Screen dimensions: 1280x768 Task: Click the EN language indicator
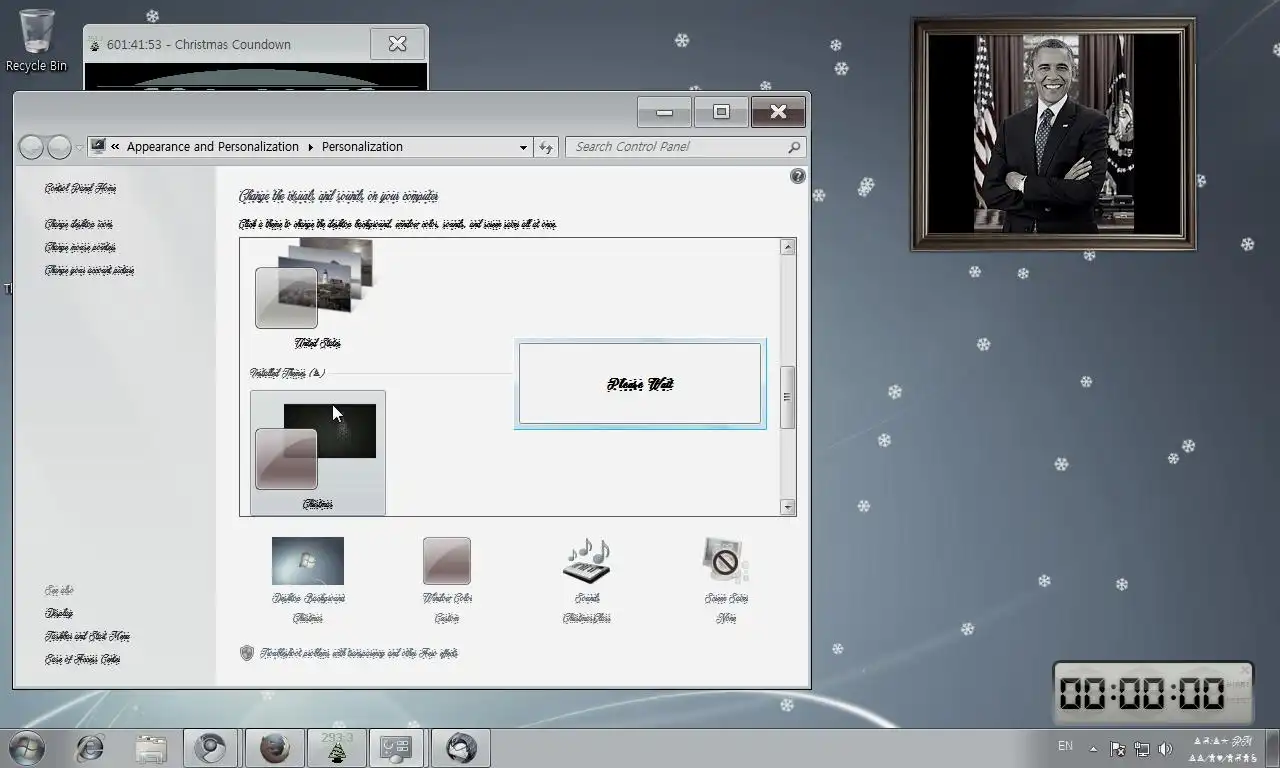(x=1066, y=746)
